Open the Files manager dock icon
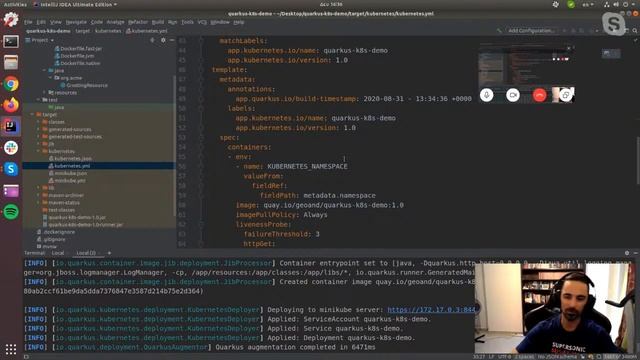Screen dimensions: 640x360 [11, 62]
